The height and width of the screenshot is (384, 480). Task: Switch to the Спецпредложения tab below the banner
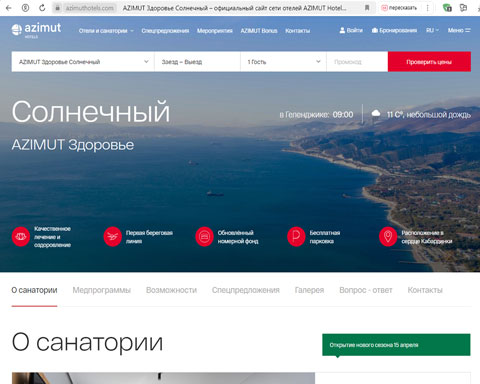(246, 290)
